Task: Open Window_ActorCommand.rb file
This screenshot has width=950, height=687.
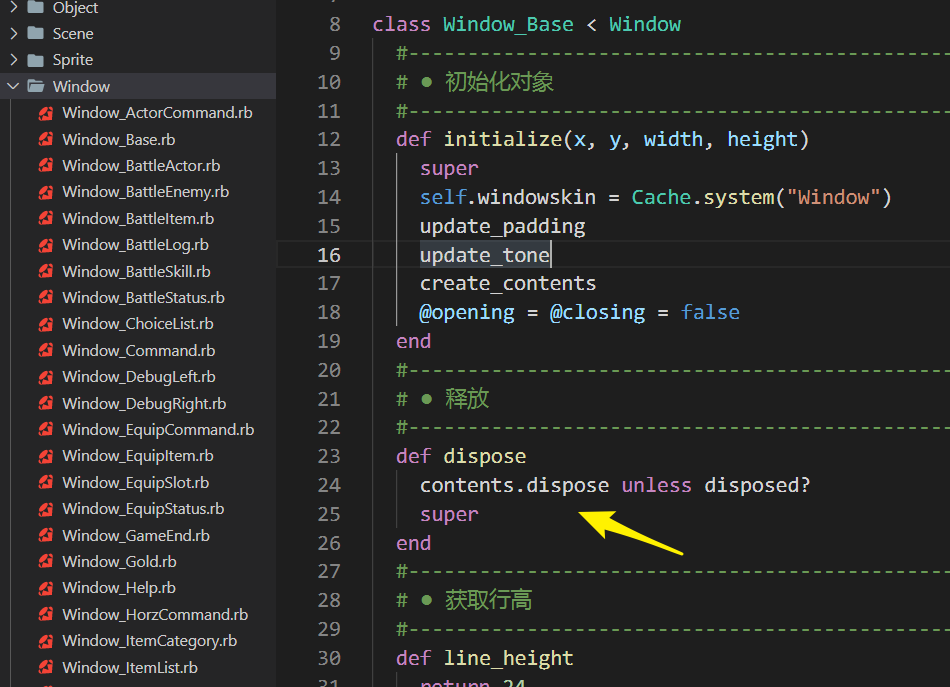Action: pos(157,113)
